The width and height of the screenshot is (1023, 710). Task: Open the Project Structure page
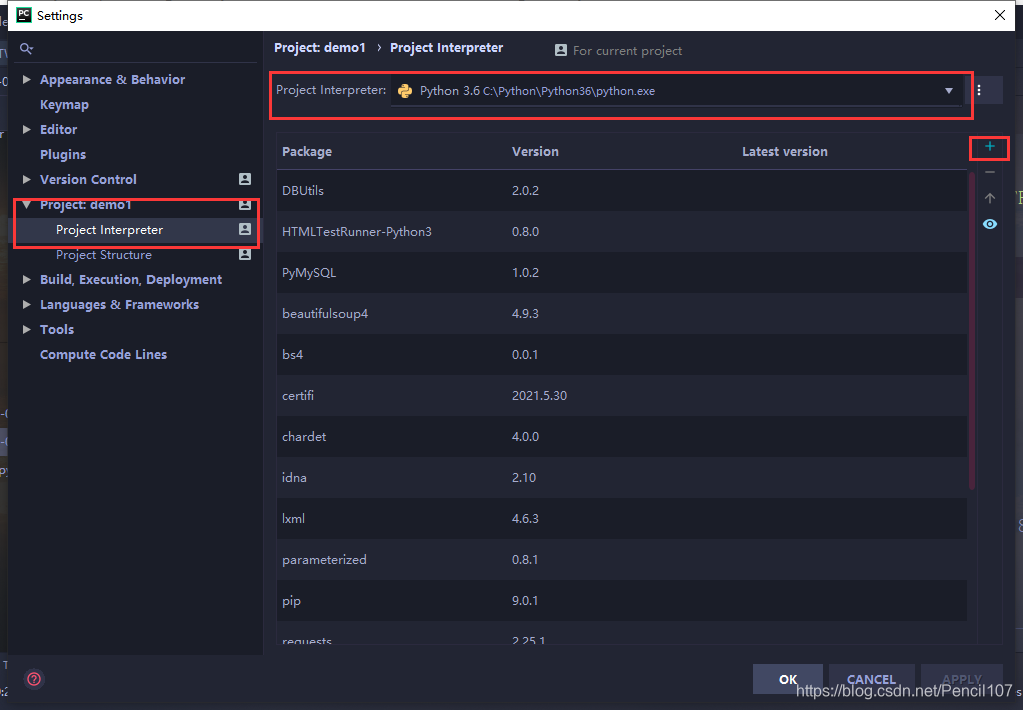104,255
